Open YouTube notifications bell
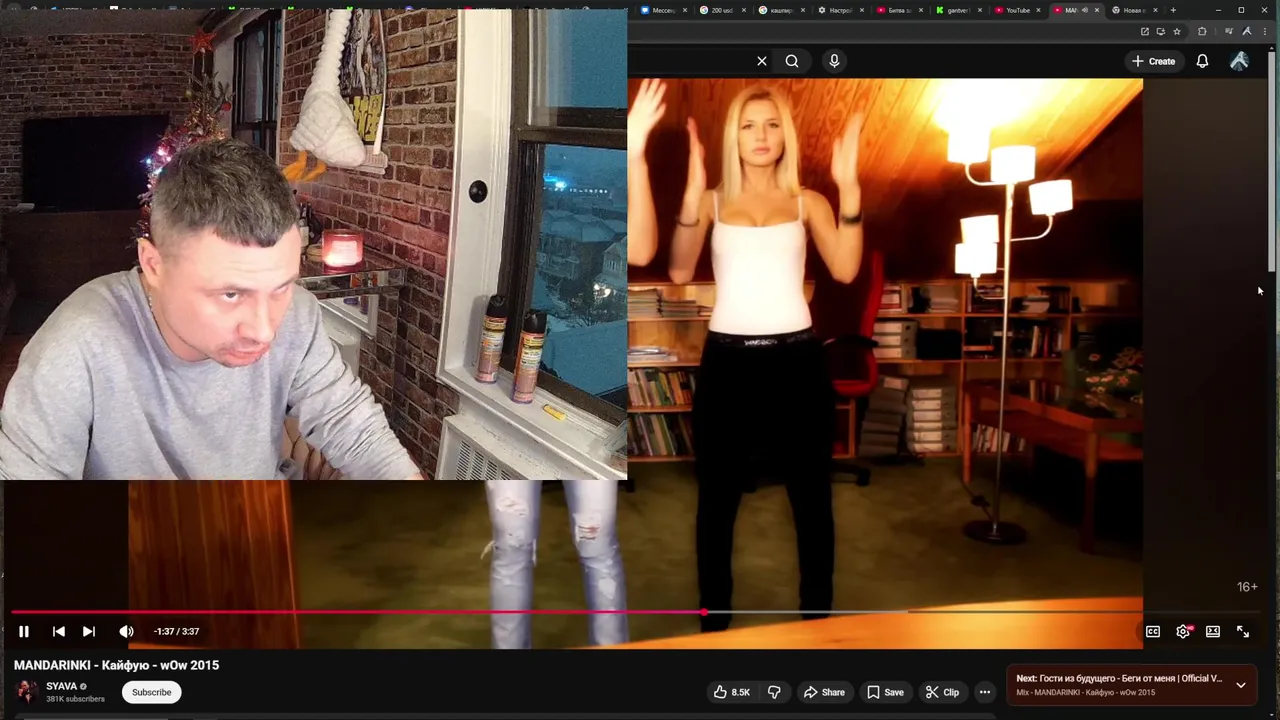 (1202, 61)
